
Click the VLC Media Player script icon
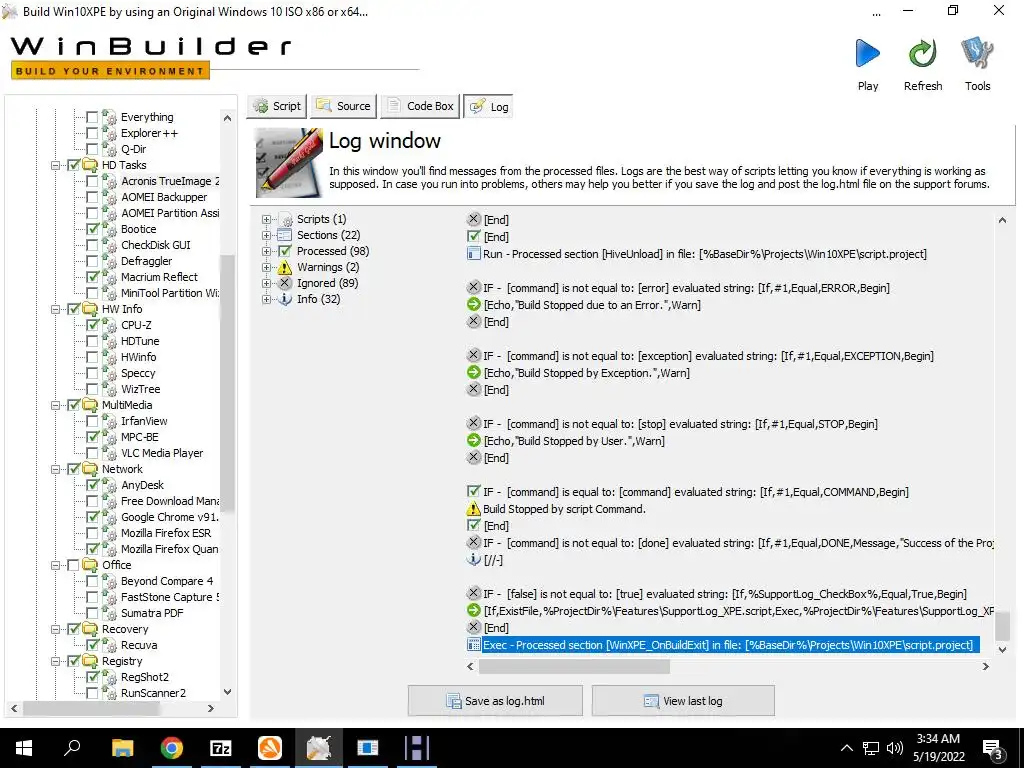coord(109,453)
